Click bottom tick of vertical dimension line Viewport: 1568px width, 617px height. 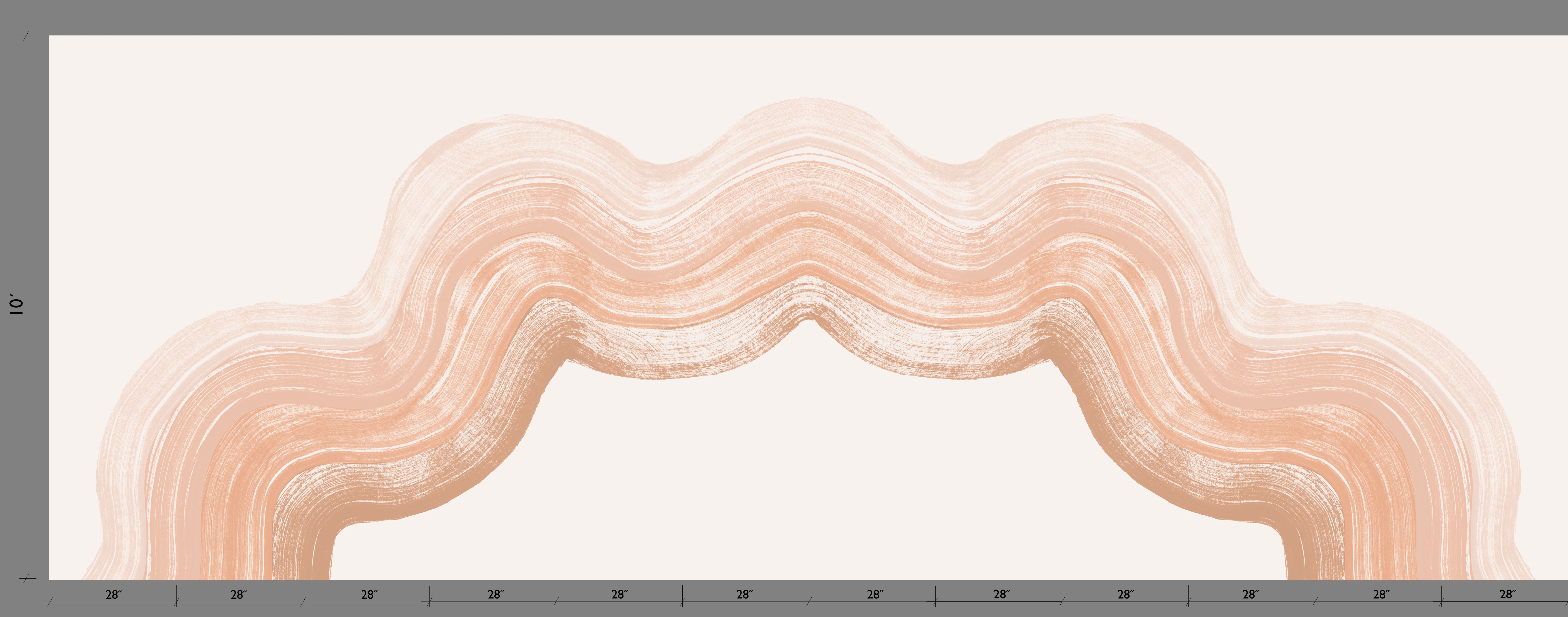point(26,578)
